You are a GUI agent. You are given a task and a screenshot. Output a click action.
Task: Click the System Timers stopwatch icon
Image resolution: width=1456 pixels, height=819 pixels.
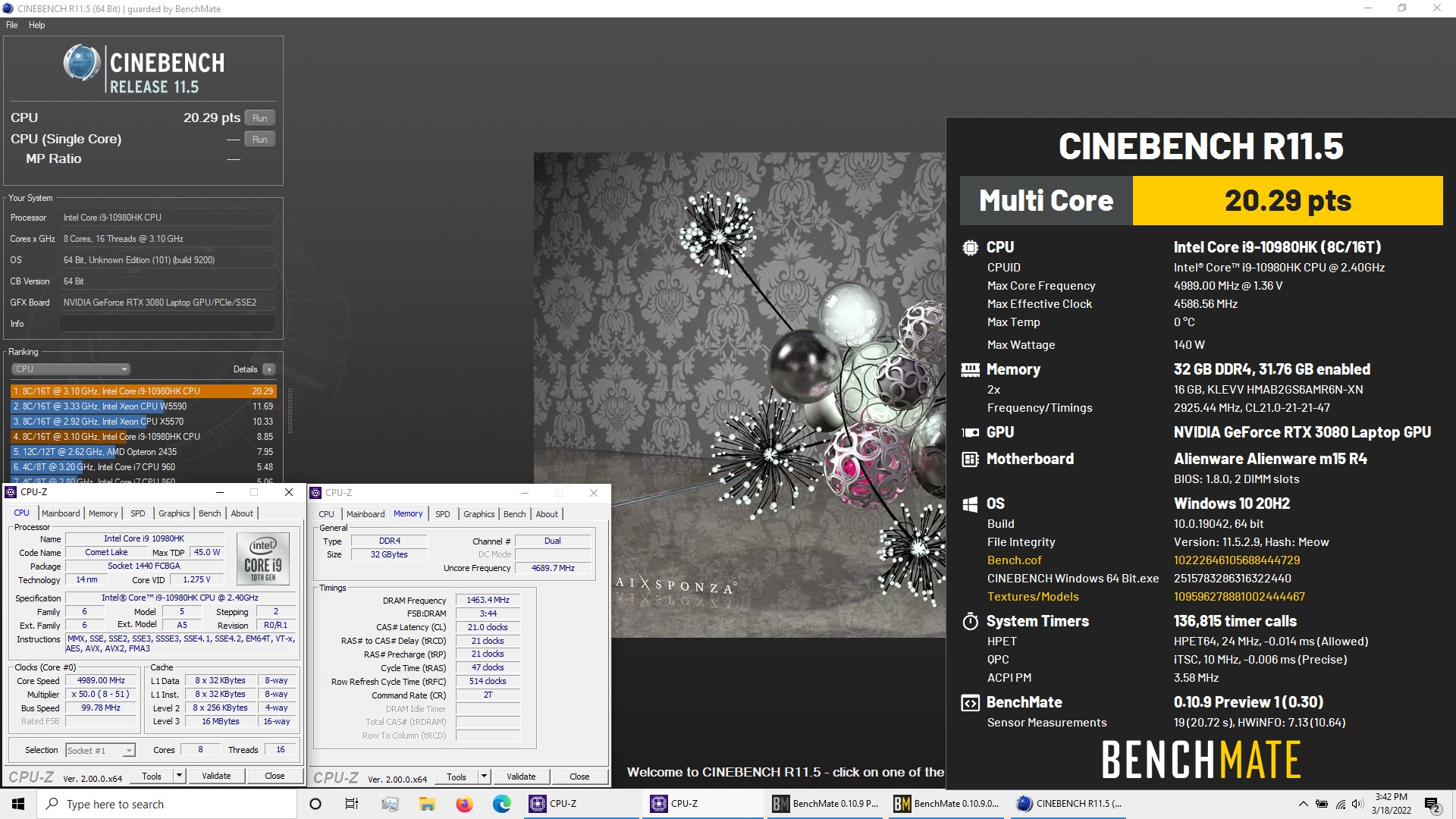tap(970, 621)
